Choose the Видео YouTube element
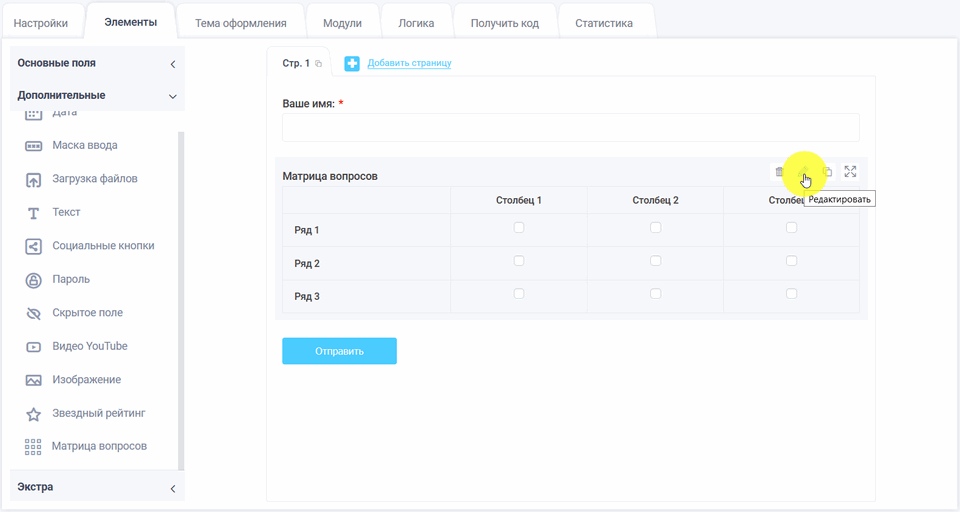Image resolution: width=960 pixels, height=512 pixels. pyautogui.click(x=89, y=346)
